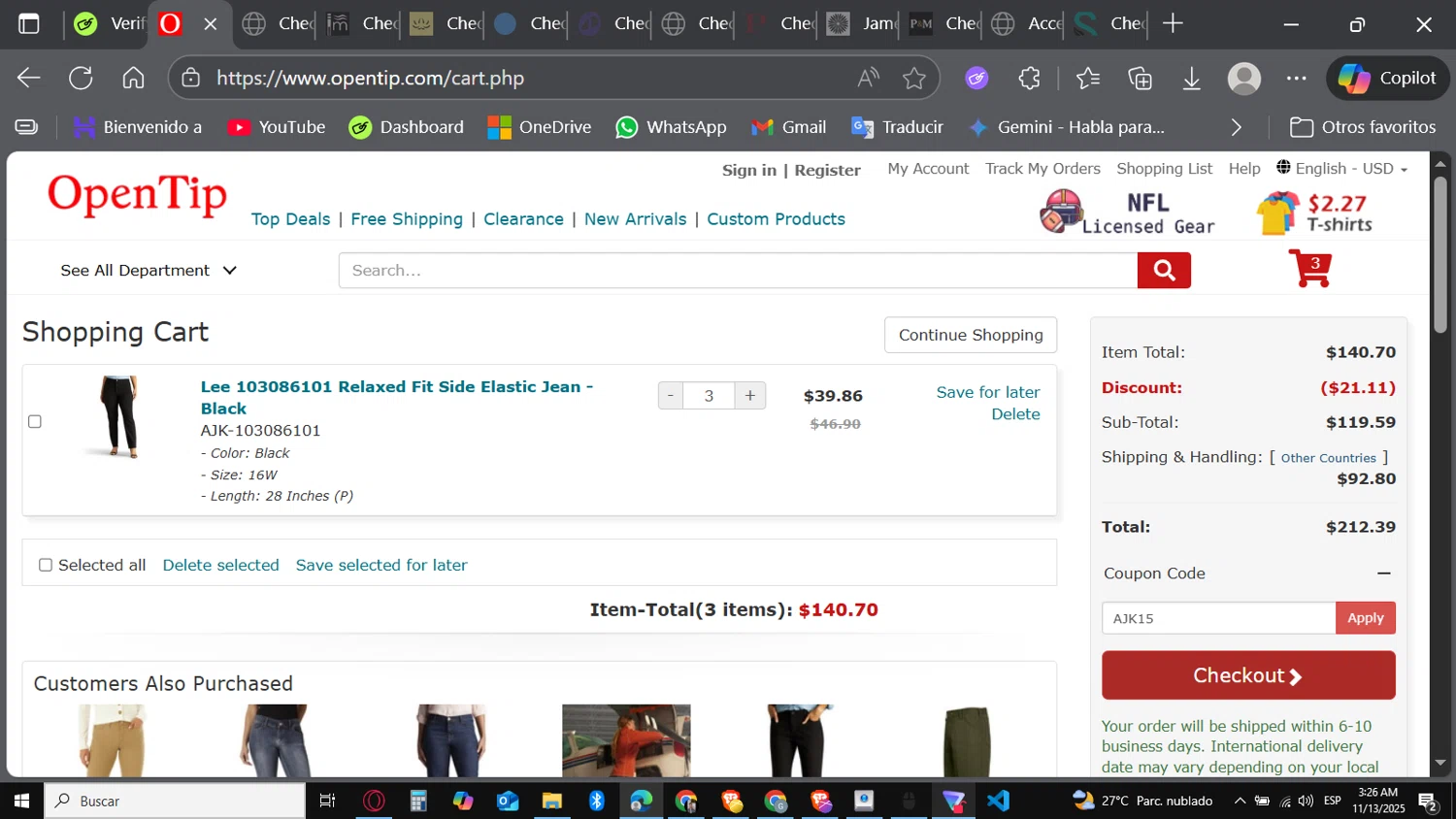
Task: Open English - USD language currency dropdown
Action: pos(1342,169)
